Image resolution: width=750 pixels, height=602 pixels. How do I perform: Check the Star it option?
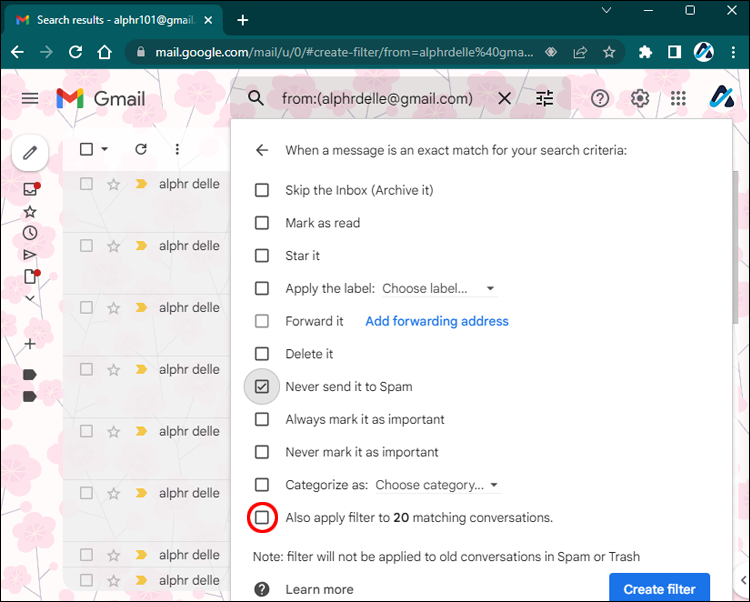[262, 256]
